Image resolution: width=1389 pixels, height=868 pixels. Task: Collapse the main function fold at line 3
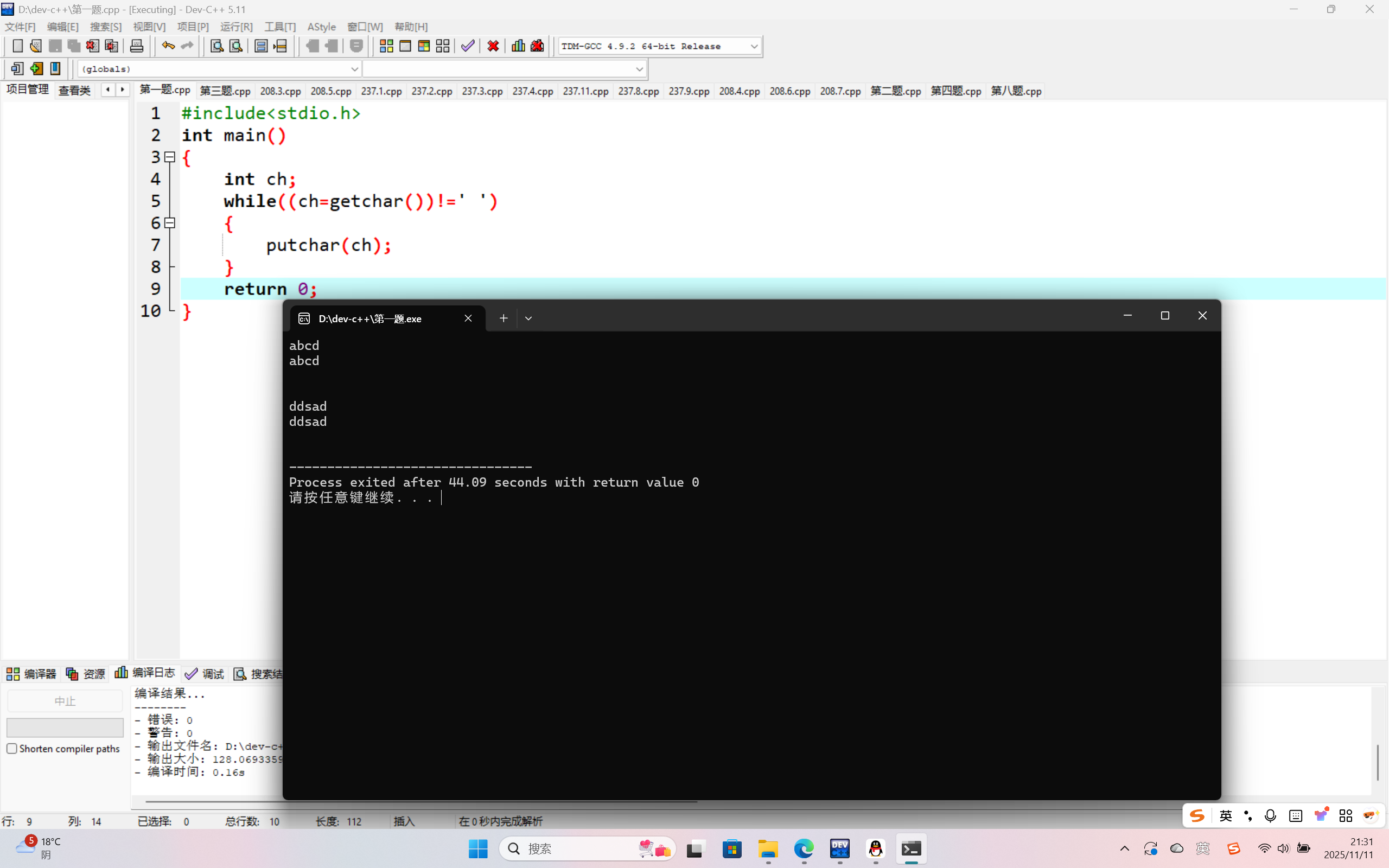170,157
